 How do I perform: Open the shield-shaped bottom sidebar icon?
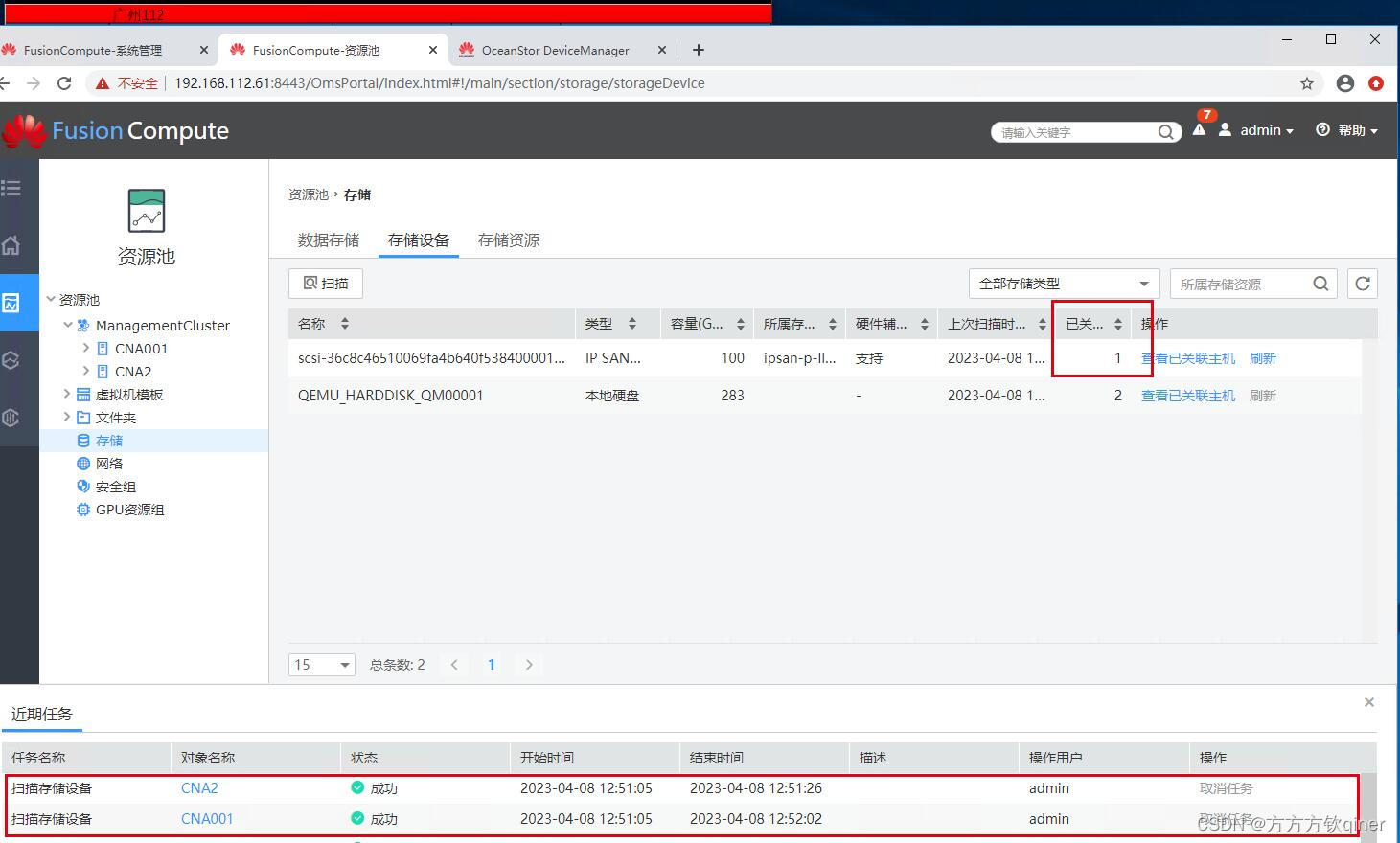coord(11,418)
